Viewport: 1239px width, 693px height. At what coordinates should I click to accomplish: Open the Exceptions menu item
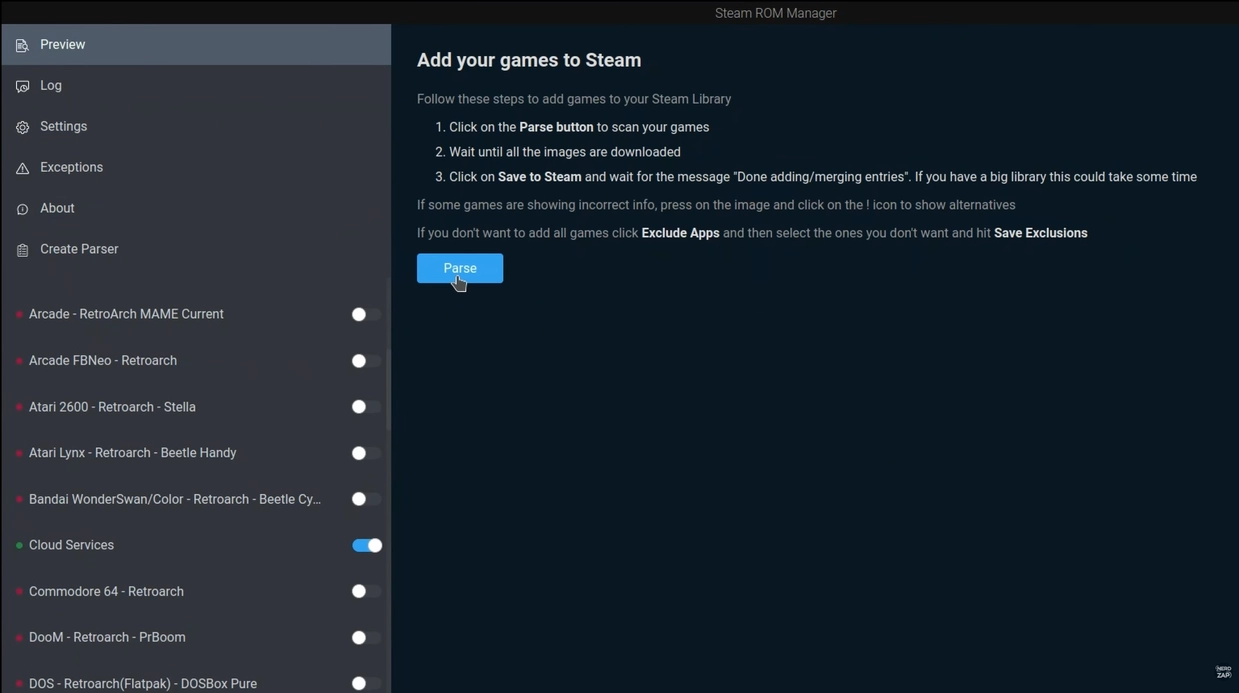71,167
